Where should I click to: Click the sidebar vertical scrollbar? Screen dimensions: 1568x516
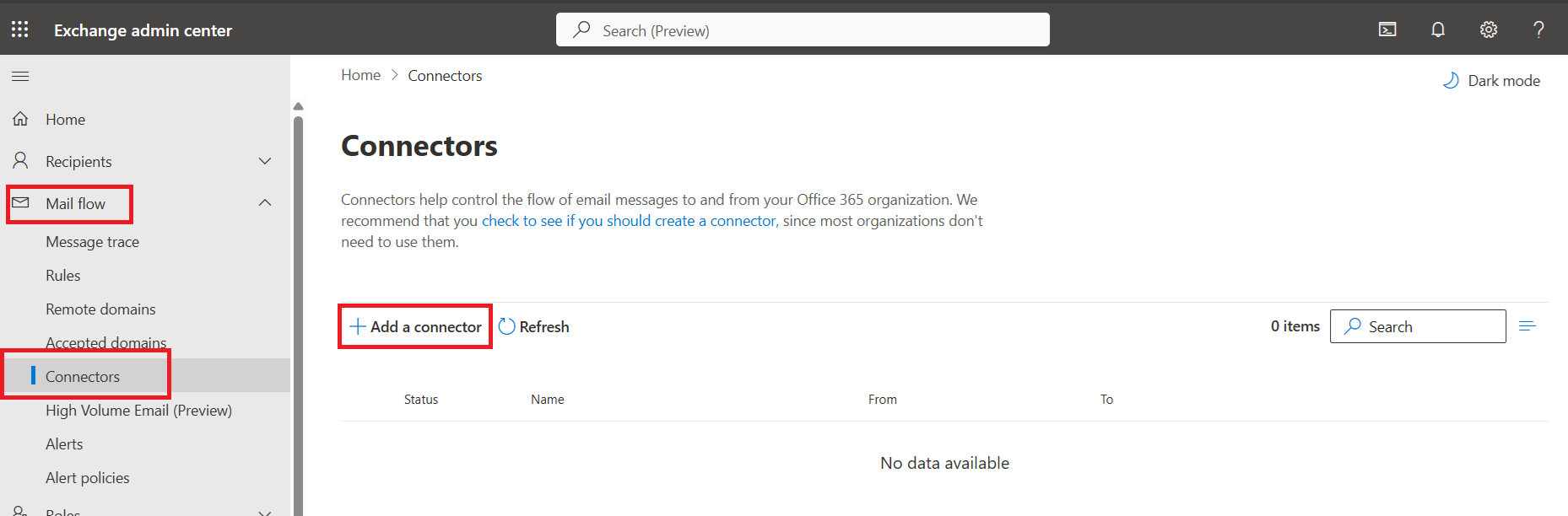click(298, 315)
